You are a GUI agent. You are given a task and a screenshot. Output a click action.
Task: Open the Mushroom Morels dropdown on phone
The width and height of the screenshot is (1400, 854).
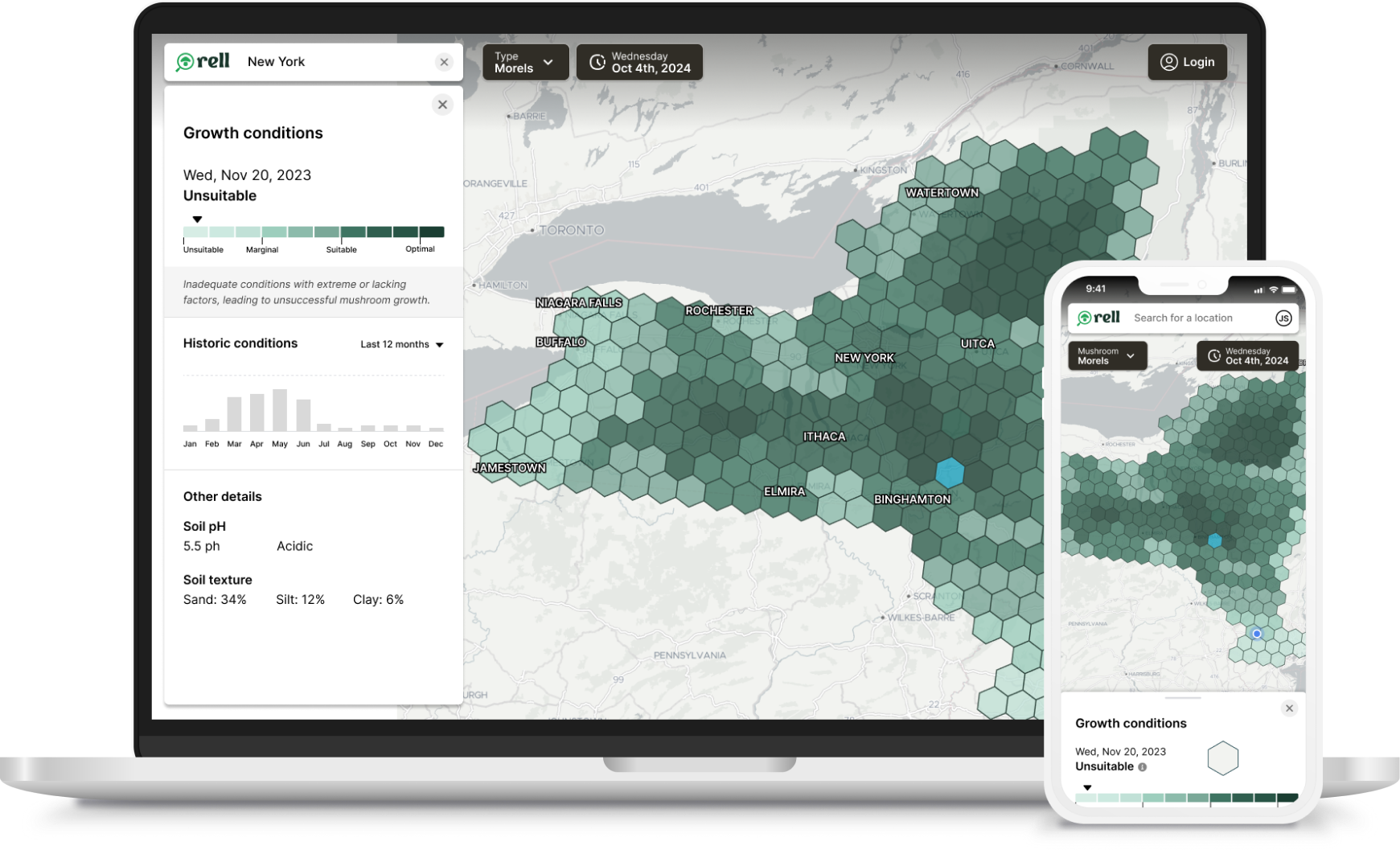[1106, 355]
